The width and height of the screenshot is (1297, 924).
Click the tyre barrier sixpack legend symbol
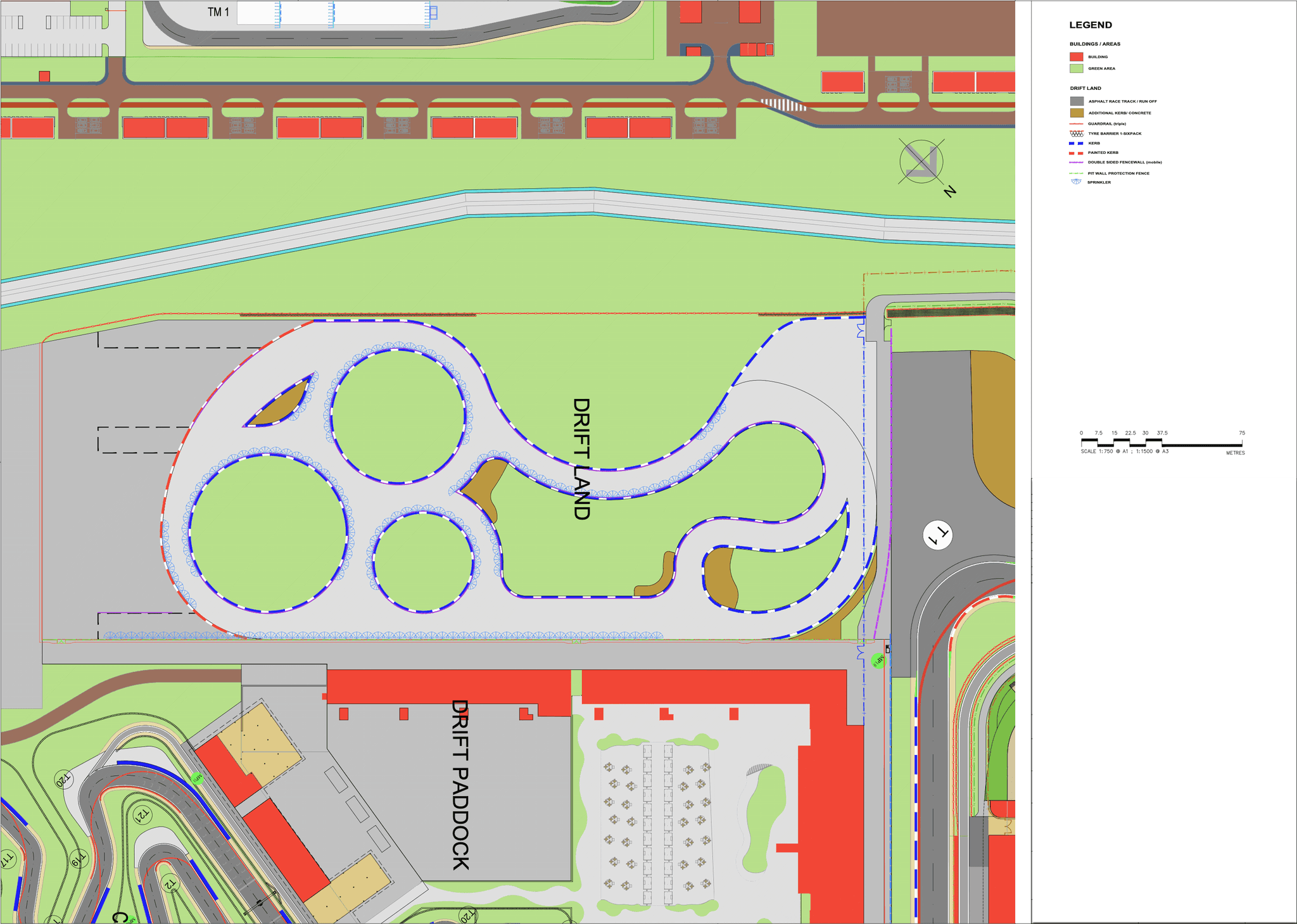(x=1077, y=134)
